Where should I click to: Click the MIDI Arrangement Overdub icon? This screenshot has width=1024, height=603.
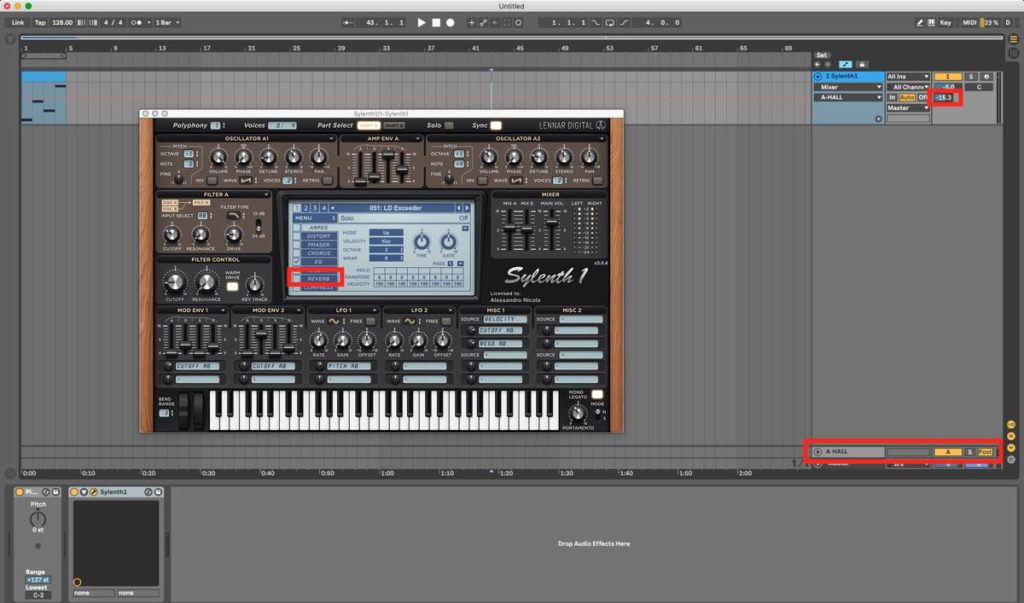coord(472,22)
